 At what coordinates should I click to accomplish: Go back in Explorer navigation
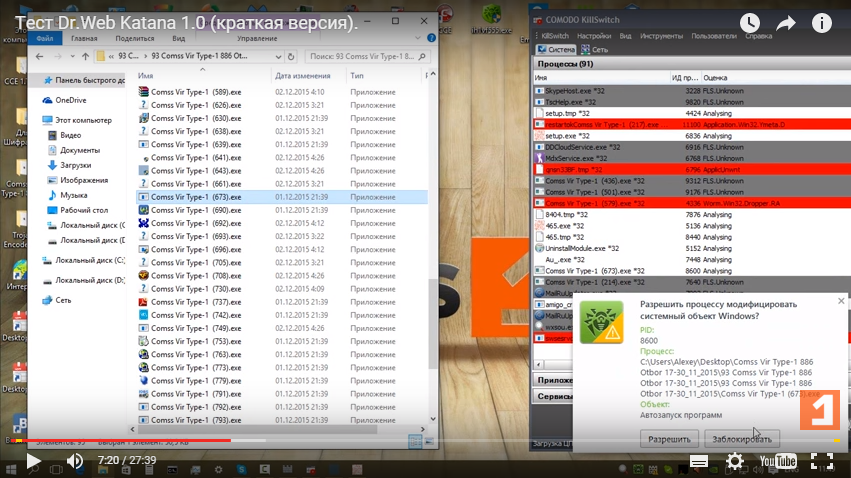click(x=39, y=56)
